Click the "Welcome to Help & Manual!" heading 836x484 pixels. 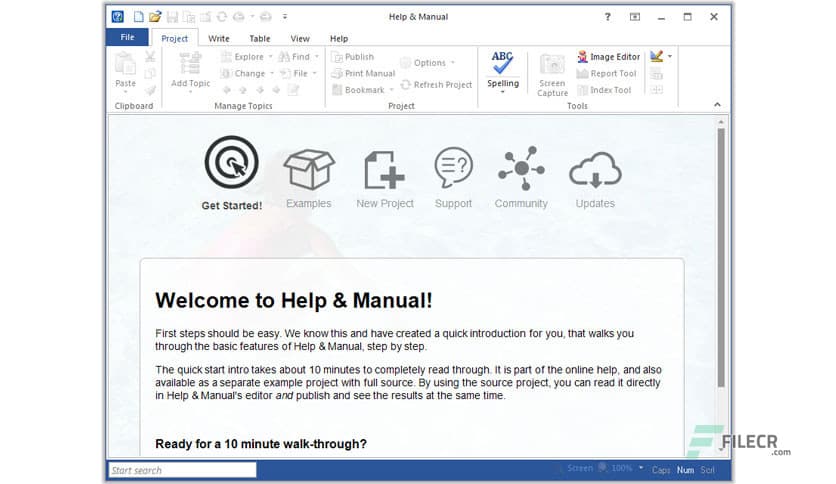coord(294,300)
